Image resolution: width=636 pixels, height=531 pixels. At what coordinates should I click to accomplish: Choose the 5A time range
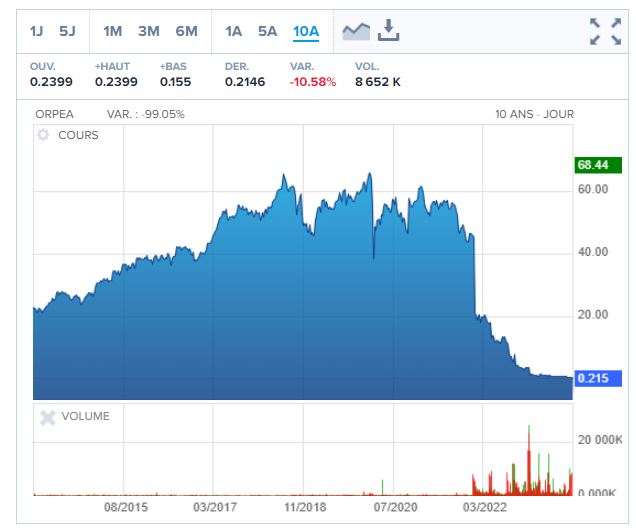click(267, 31)
